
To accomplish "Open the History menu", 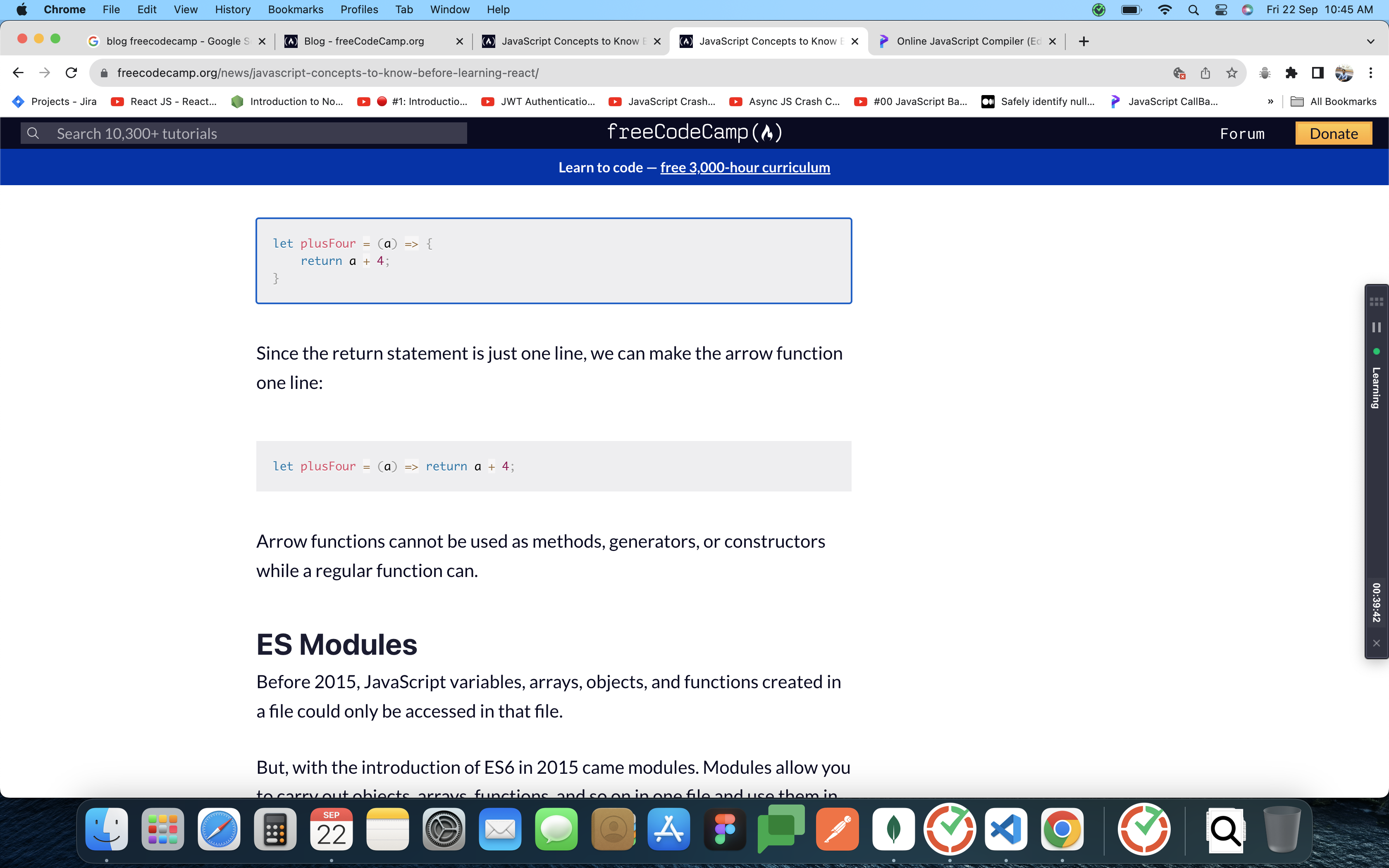I will pos(232,9).
